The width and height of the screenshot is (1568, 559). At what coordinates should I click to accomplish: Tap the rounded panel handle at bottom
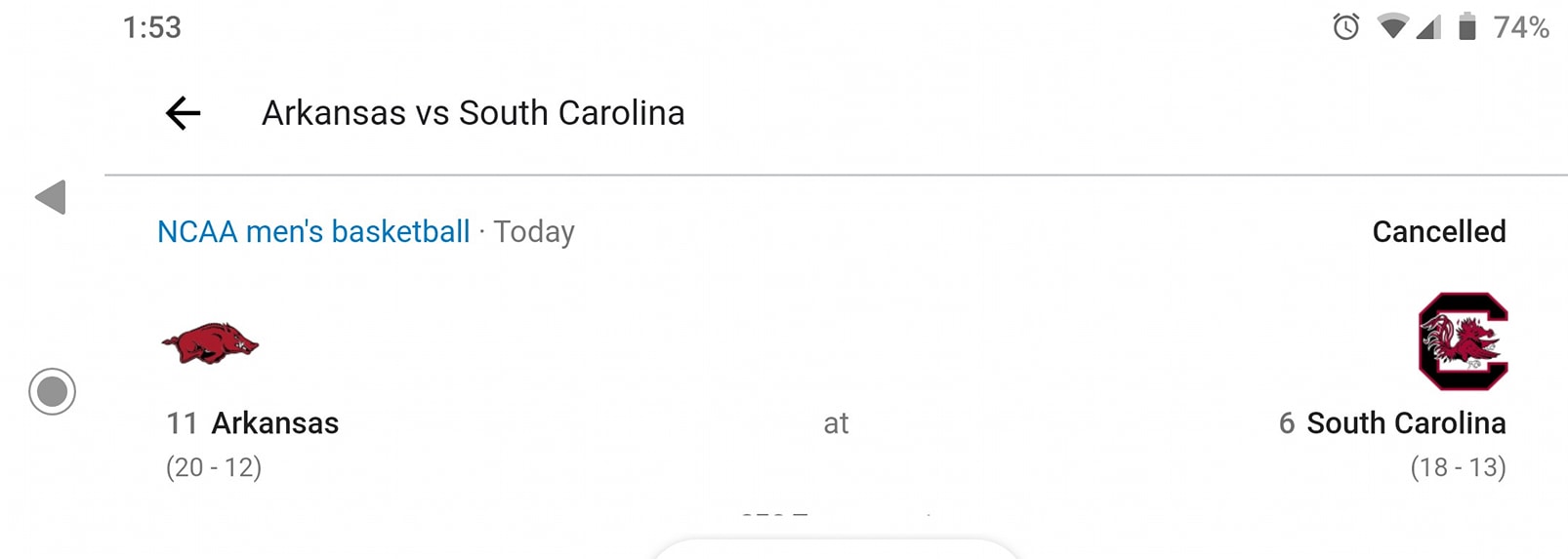pyautogui.click(x=835, y=548)
